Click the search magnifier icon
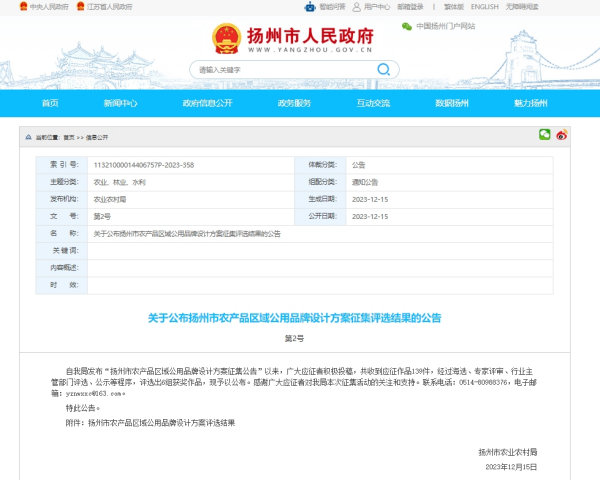The width and height of the screenshot is (600, 480). [x=382, y=69]
